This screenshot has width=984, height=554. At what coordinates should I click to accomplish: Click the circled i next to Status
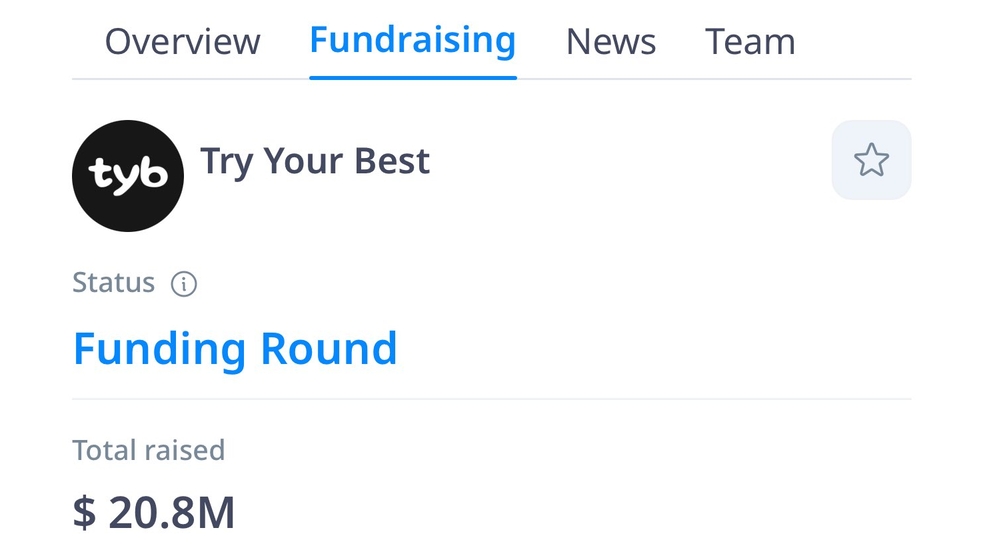[x=184, y=284]
